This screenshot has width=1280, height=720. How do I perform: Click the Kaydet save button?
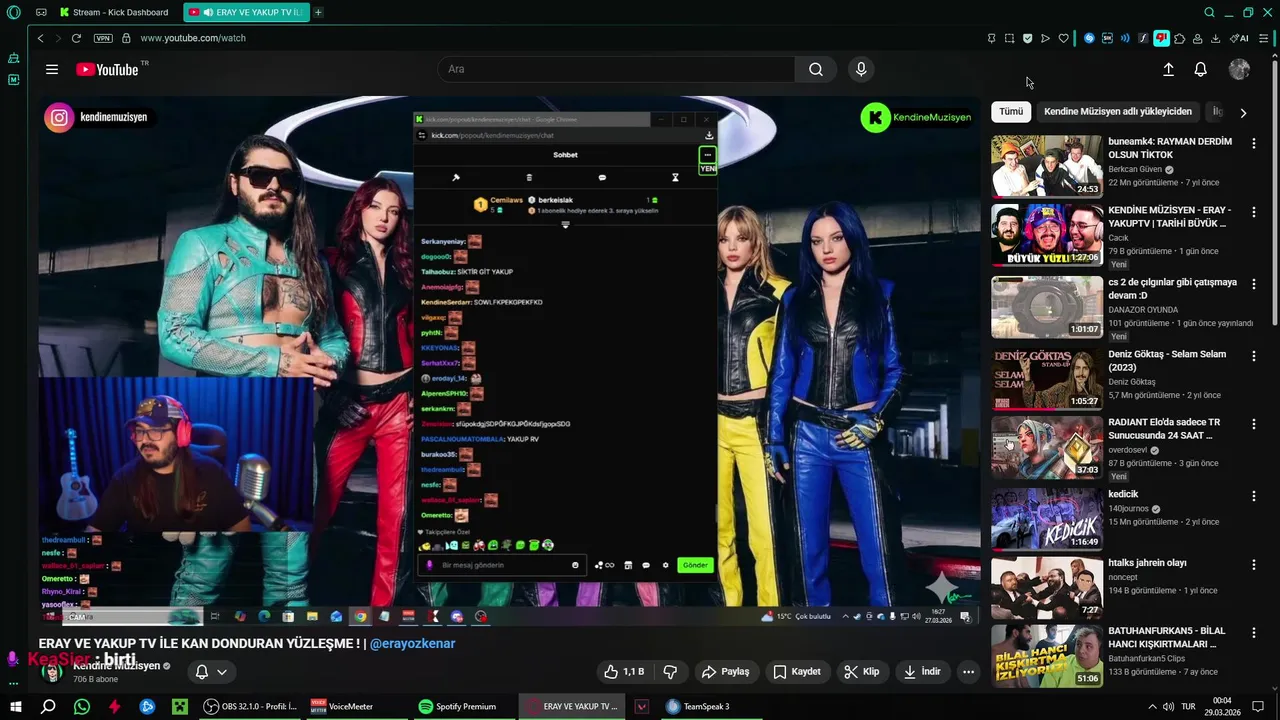(x=797, y=672)
